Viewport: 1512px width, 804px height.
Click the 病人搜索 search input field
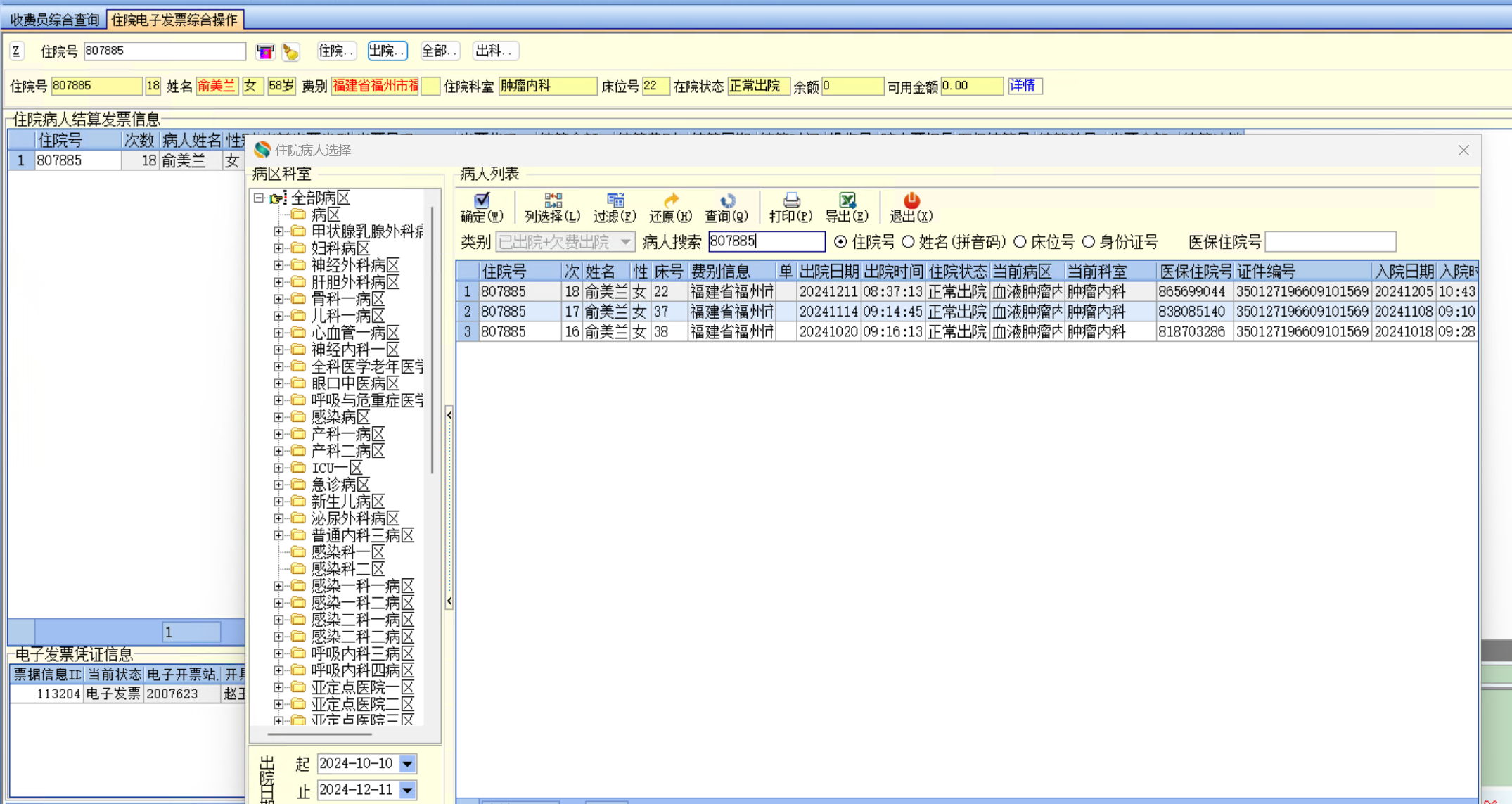click(x=766, y=242)
